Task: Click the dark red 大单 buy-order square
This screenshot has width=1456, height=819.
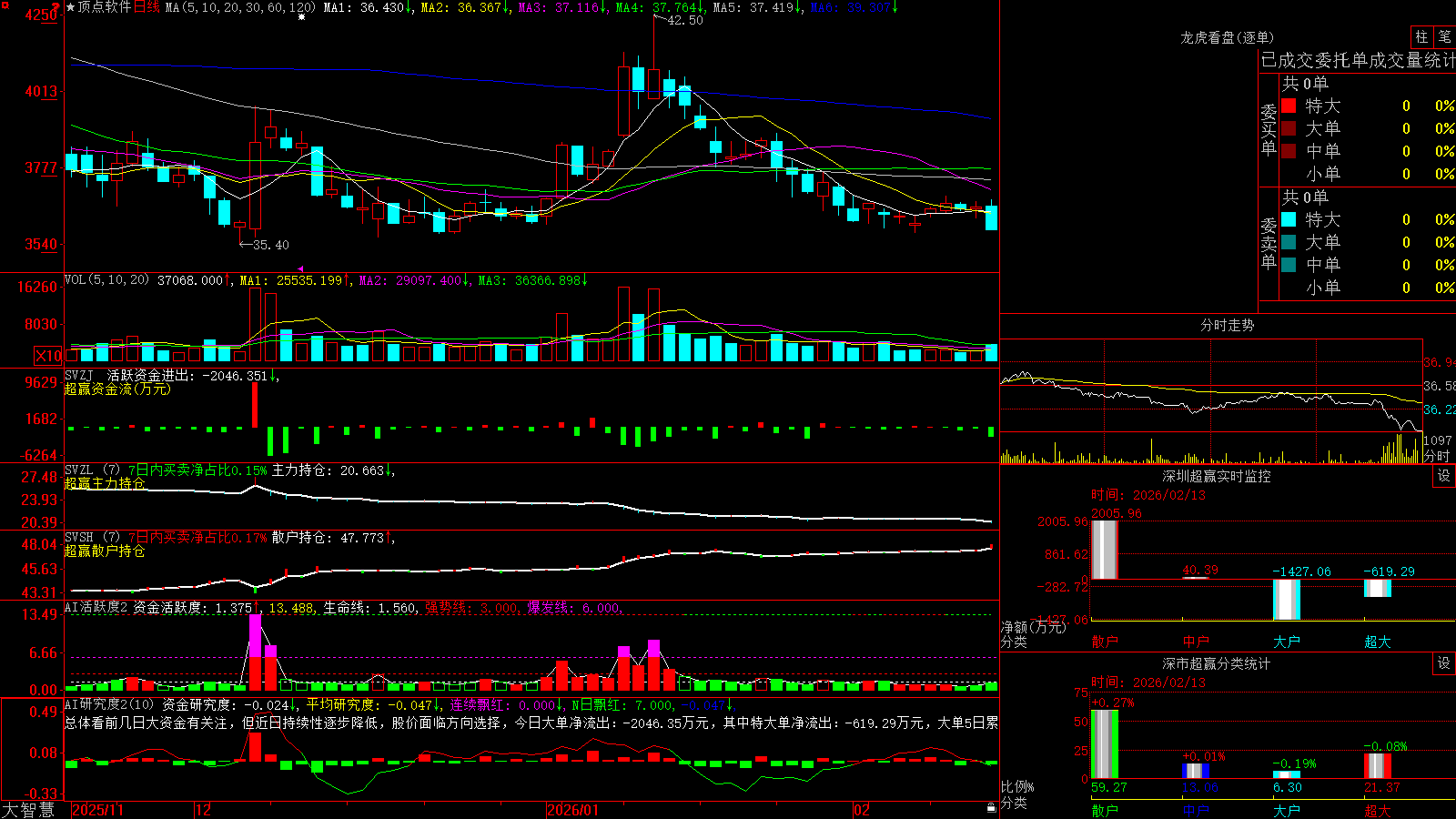Action: pyautogui.click(x=1289, y=128)
